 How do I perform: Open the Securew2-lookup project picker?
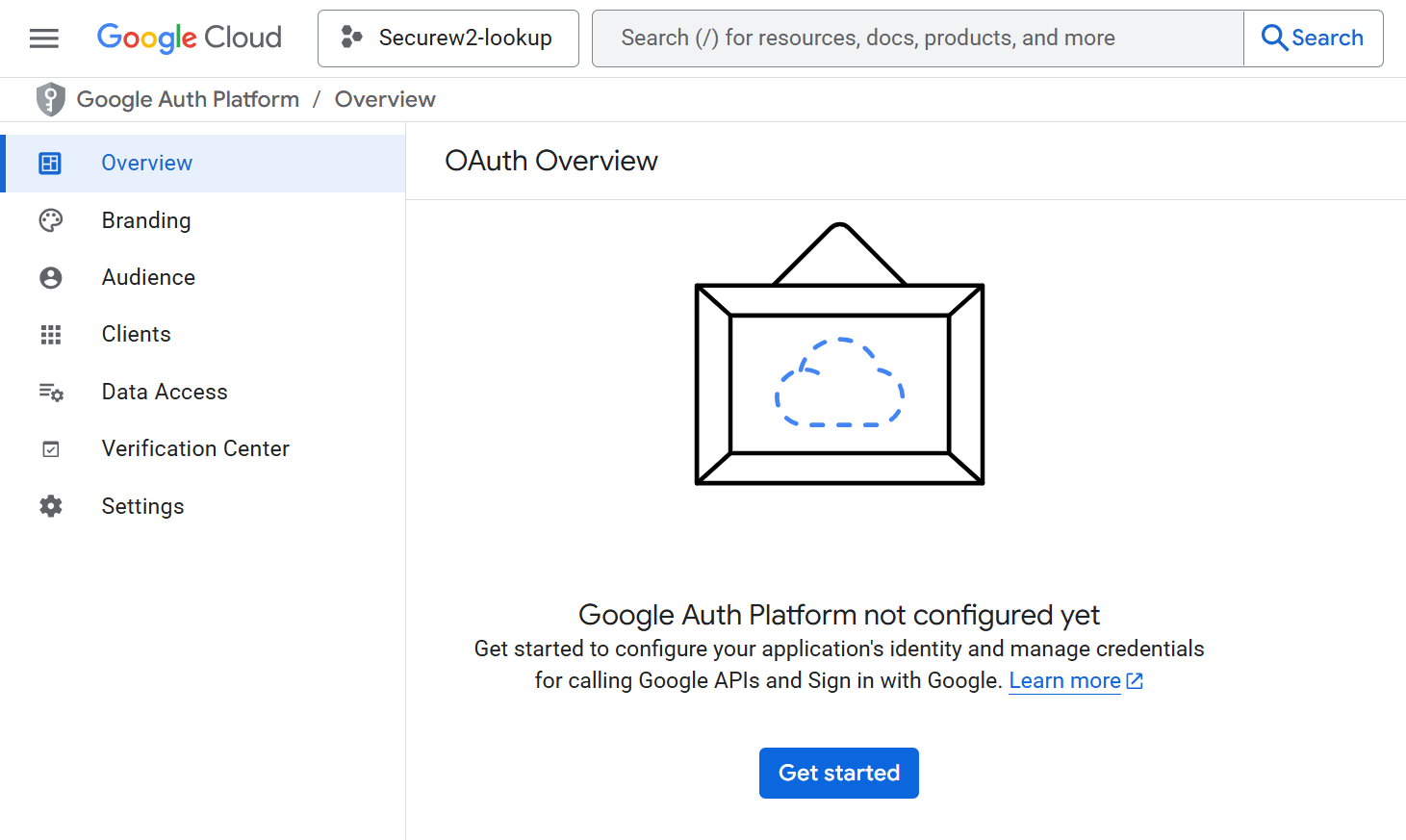(x=448, y=38)
